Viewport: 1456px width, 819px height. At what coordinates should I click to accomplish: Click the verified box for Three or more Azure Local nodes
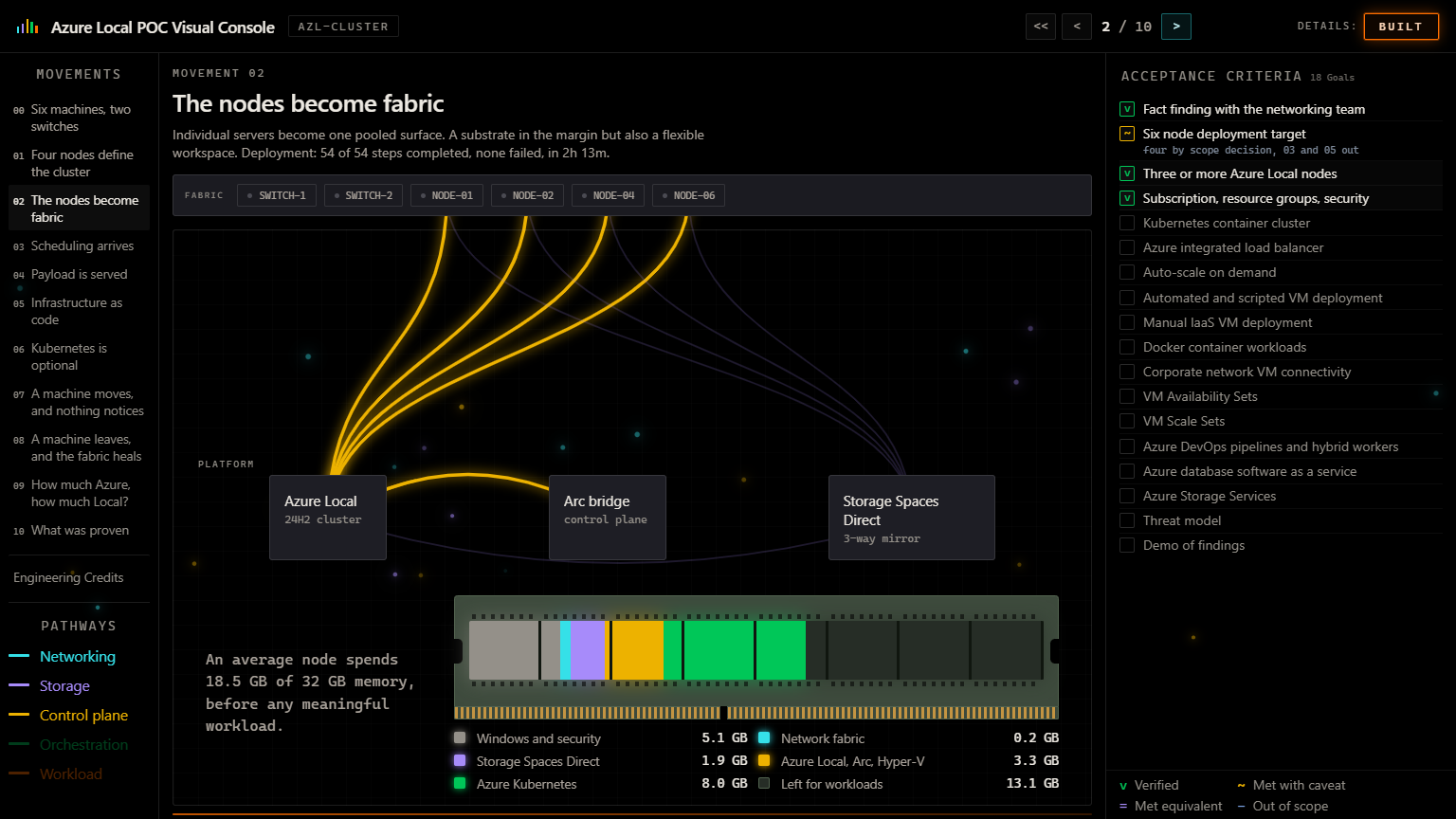[x=1127, y=173]
